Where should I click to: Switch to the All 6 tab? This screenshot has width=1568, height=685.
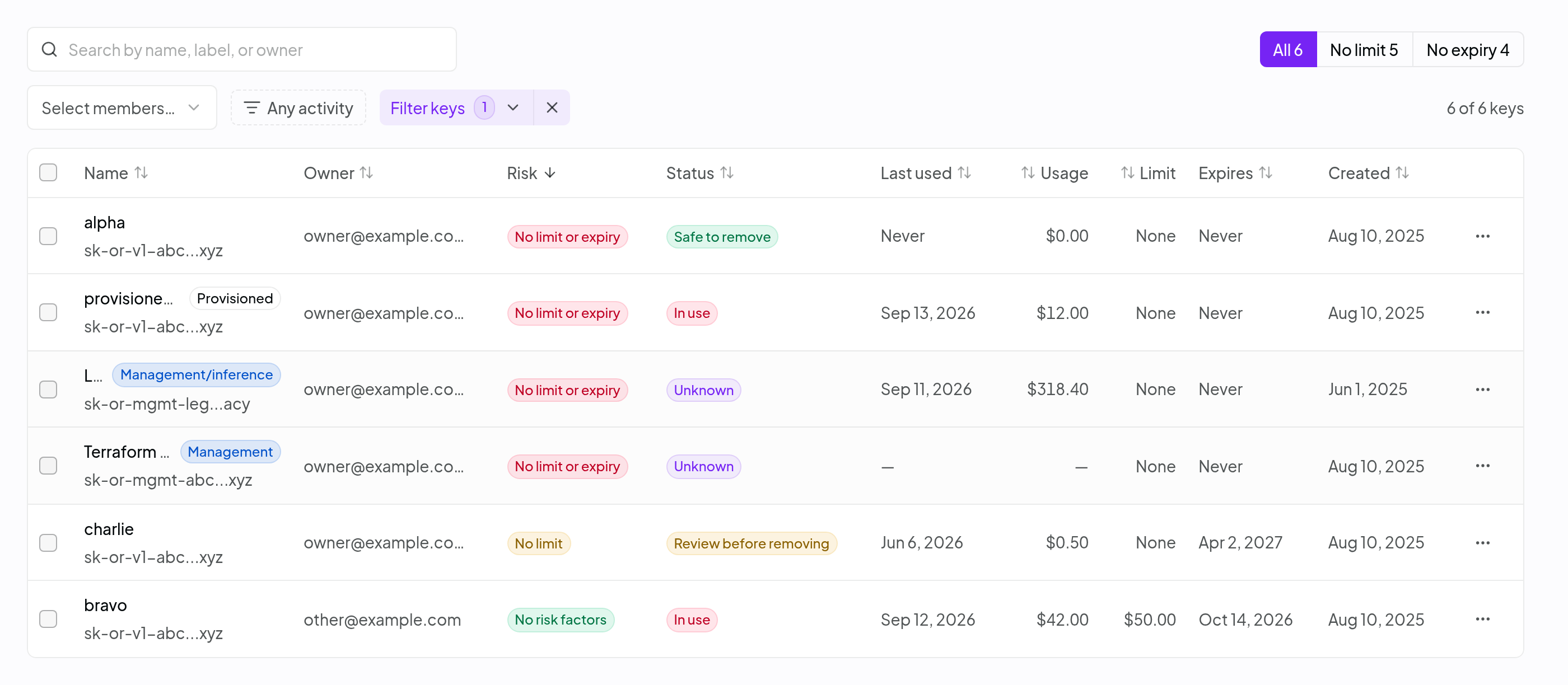[x=1288, y=49]
